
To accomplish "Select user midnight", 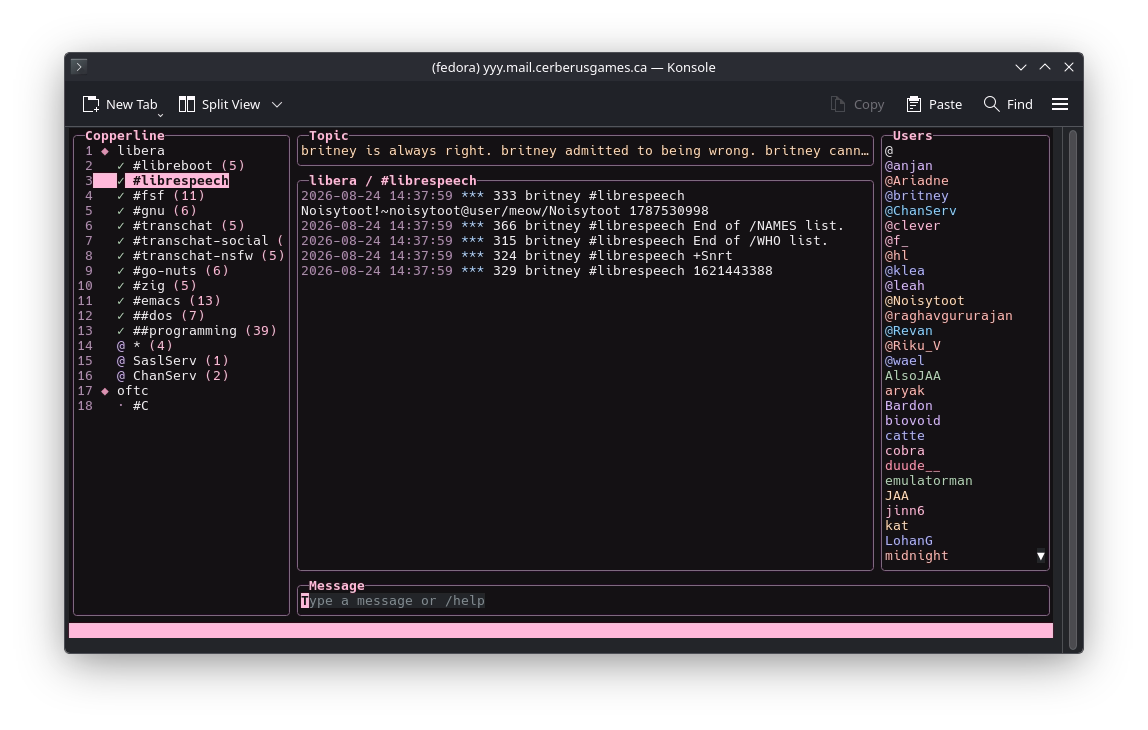I will coord(917,556).
